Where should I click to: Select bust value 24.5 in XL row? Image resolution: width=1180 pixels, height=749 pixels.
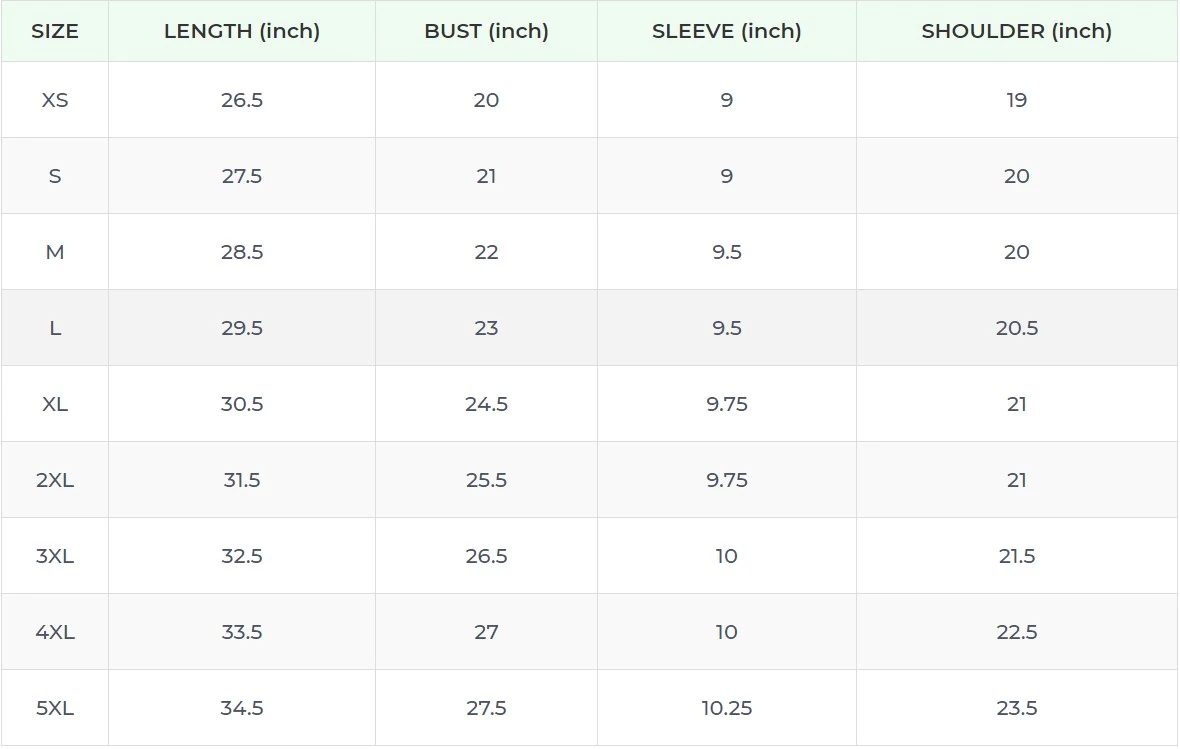click(486, 404)
